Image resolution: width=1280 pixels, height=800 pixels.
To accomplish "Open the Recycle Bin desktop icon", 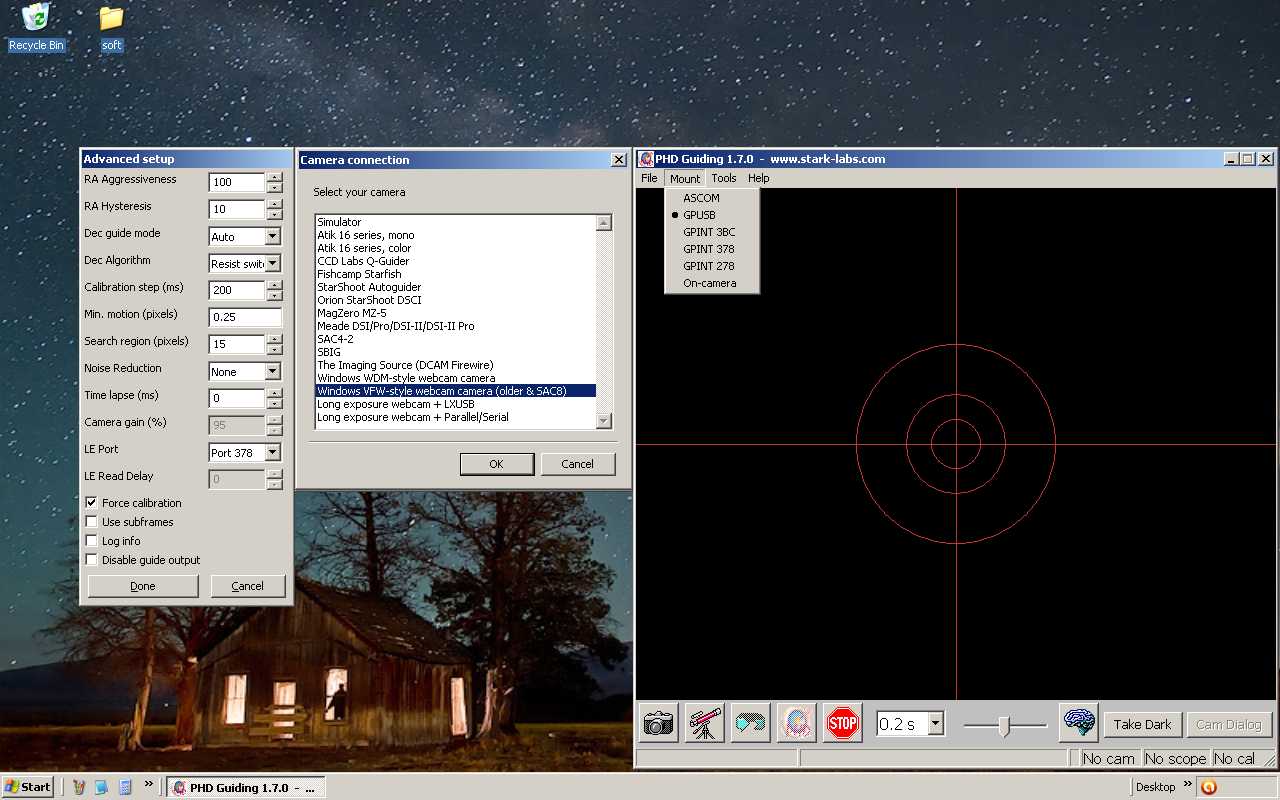I will [x=37, y=27].
